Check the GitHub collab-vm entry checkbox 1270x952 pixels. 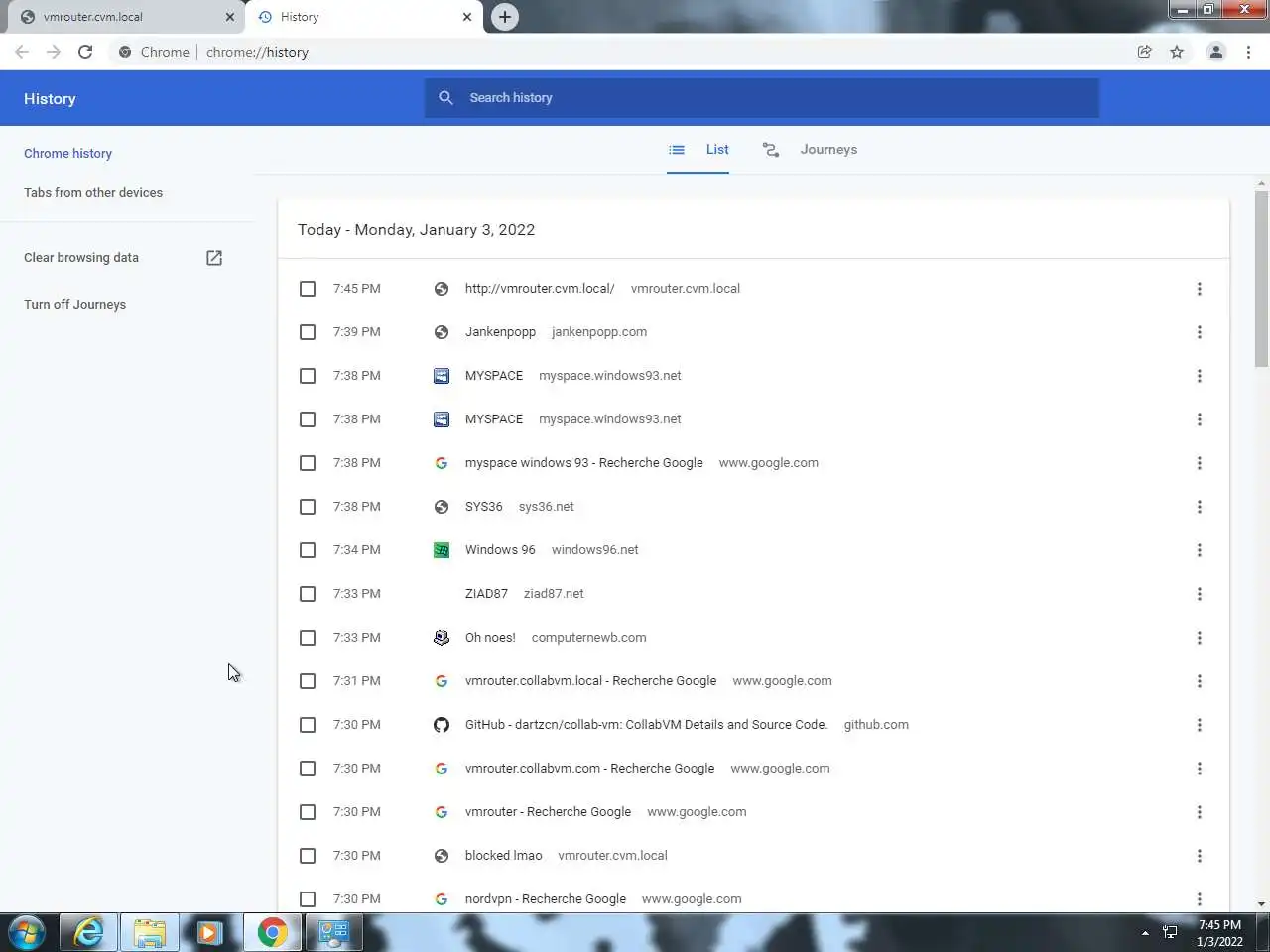(x=308, y=725)
